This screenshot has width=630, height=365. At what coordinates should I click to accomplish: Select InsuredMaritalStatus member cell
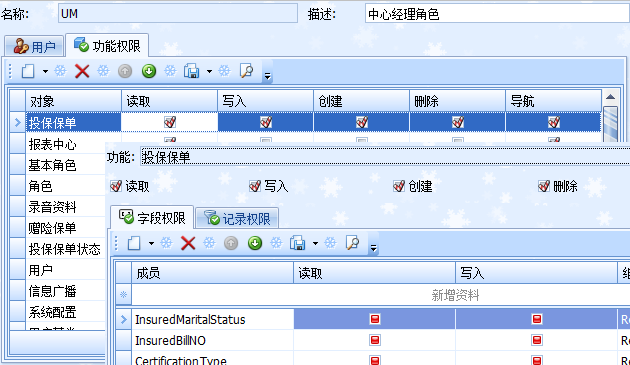pyautogui.click(x=213, y=319)
